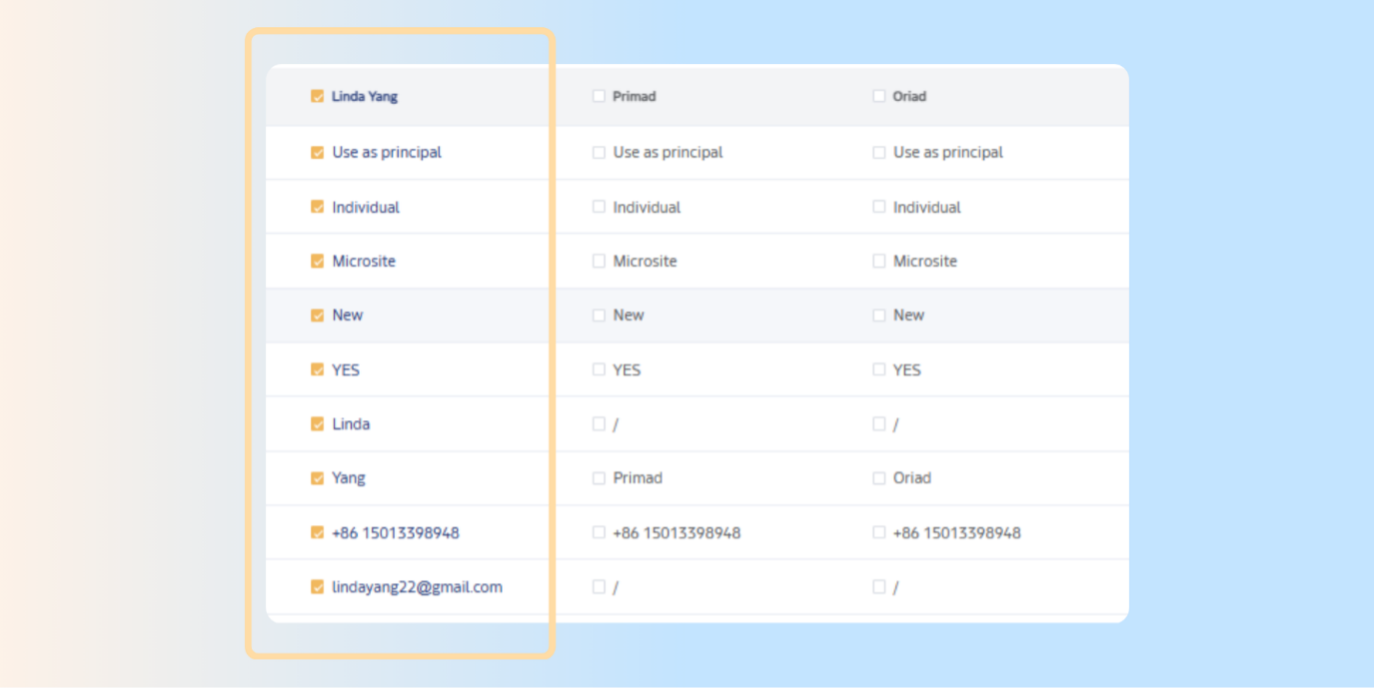The image size is (1375, 690).
Task: Check the Oriad column header checkbox
Action: (x=878, y=97)
